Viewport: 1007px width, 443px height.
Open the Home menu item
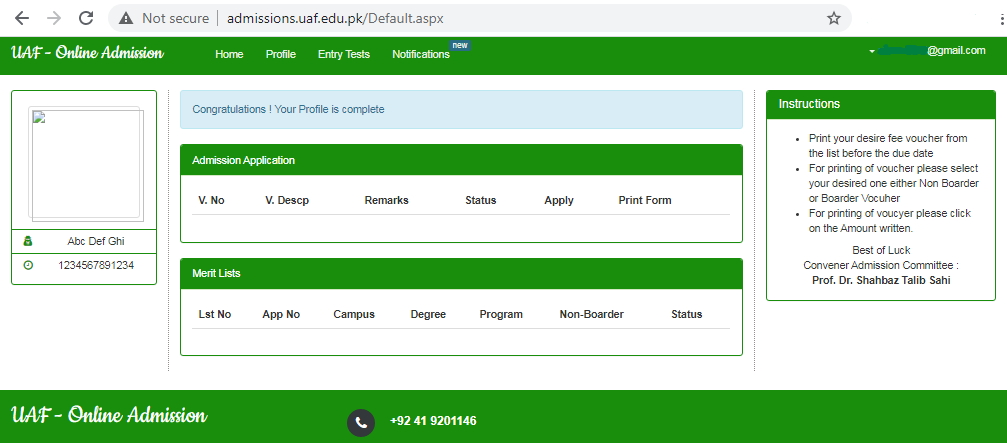point(229,55)
